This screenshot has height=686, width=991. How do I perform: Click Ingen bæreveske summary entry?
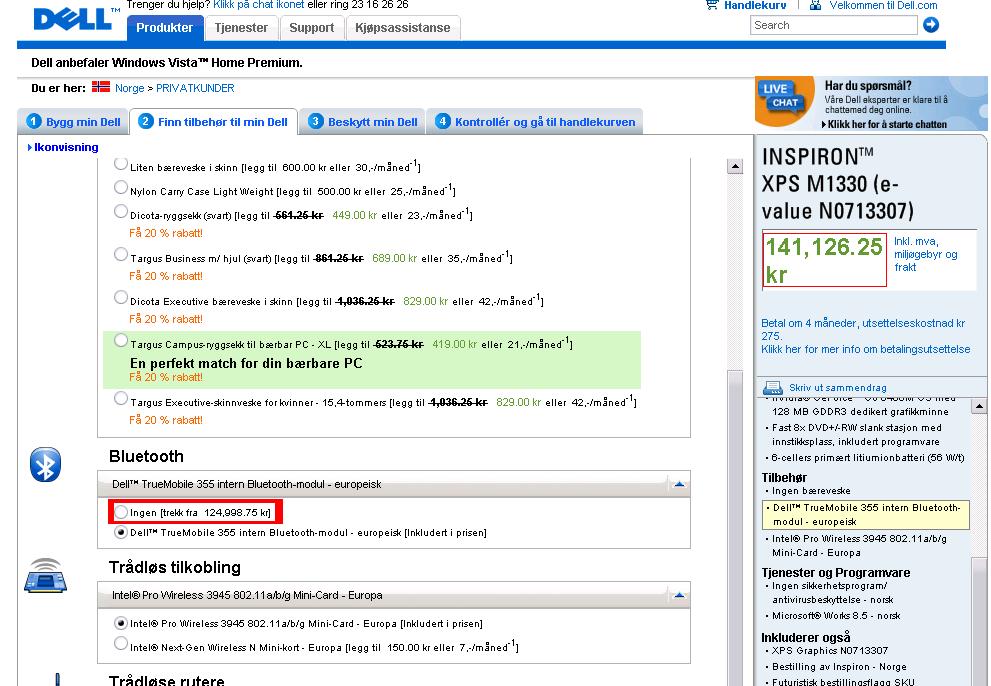[811, 491]
